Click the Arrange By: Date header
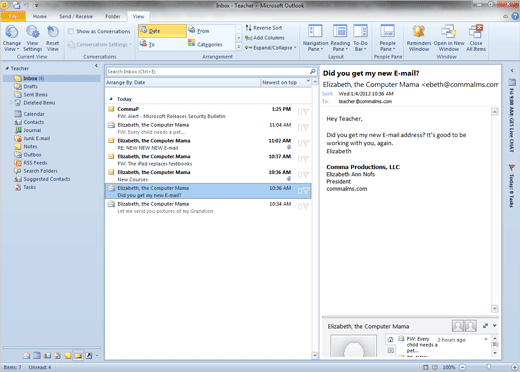Image resolution: width=520 pixels, height=372 pixels. click(182, 82)
